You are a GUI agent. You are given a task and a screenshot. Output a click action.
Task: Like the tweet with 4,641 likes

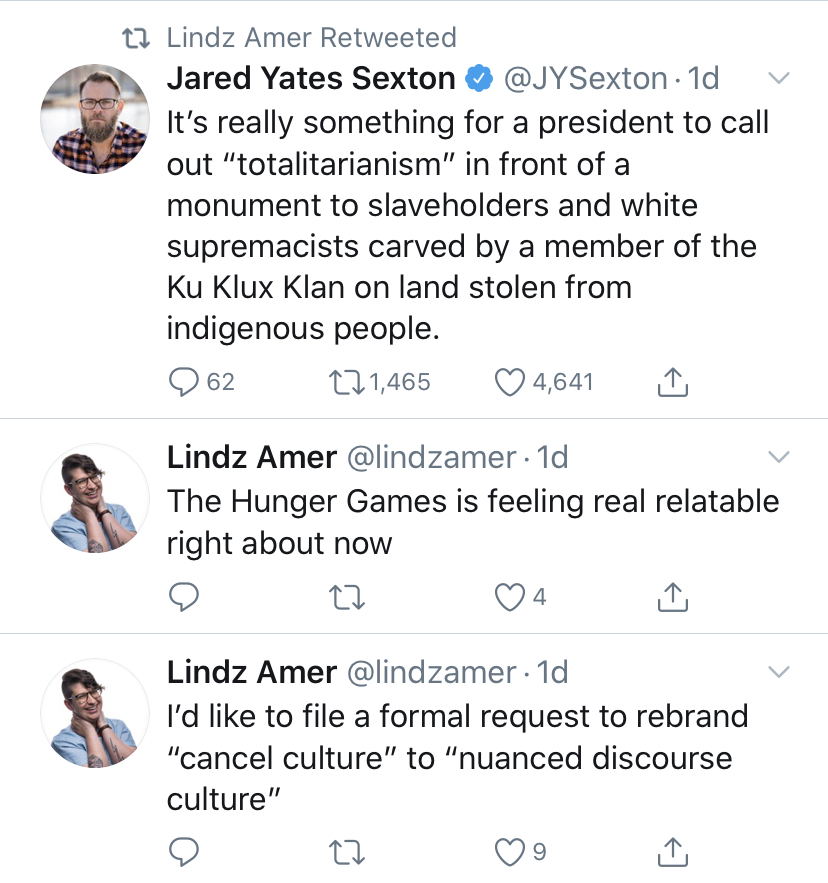[x=510, y=382]
